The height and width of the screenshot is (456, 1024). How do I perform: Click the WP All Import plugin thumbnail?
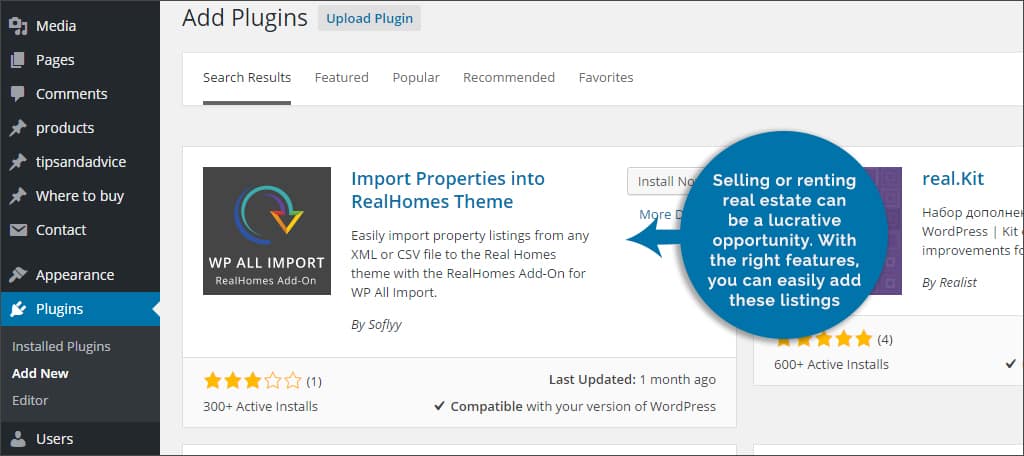[x=266, y=231]
